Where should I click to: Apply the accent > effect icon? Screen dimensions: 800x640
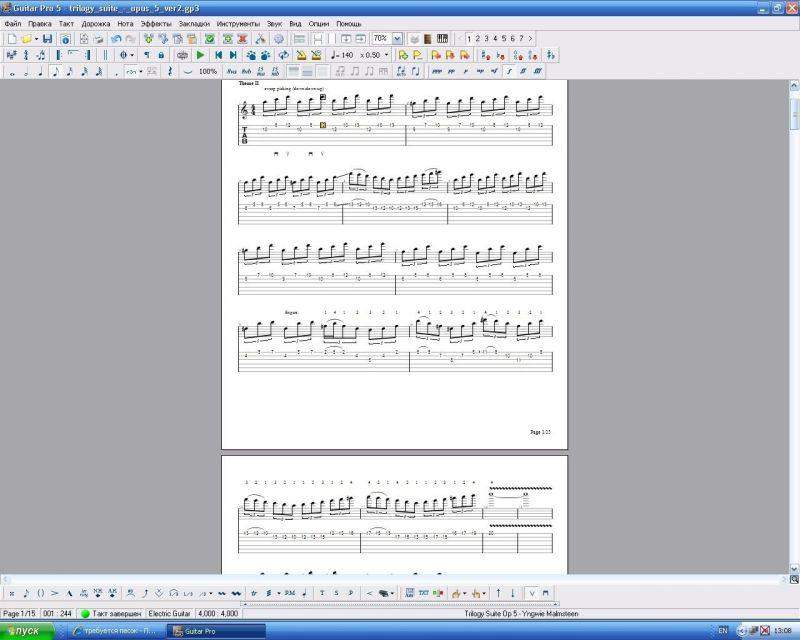tap(55, 594)
